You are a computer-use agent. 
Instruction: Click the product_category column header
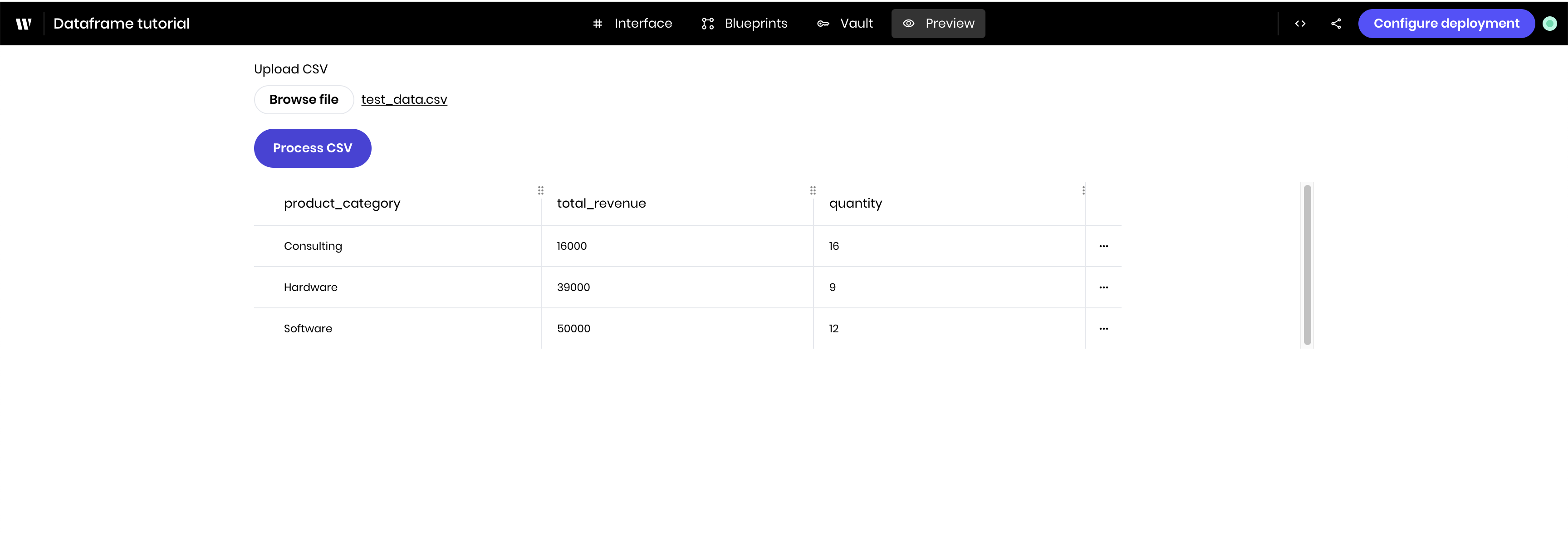click(x=342, y=204)
